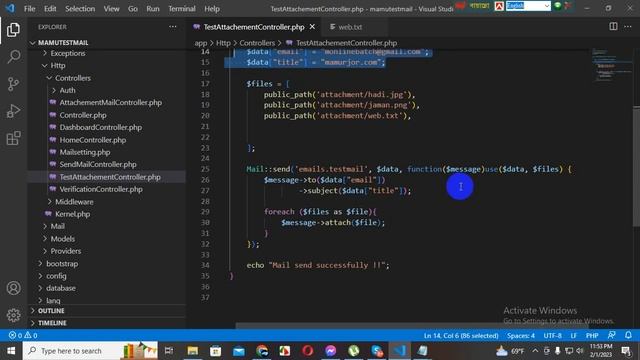
Task: Open SendMailController.php file
Action: click(x=98, y=164)
